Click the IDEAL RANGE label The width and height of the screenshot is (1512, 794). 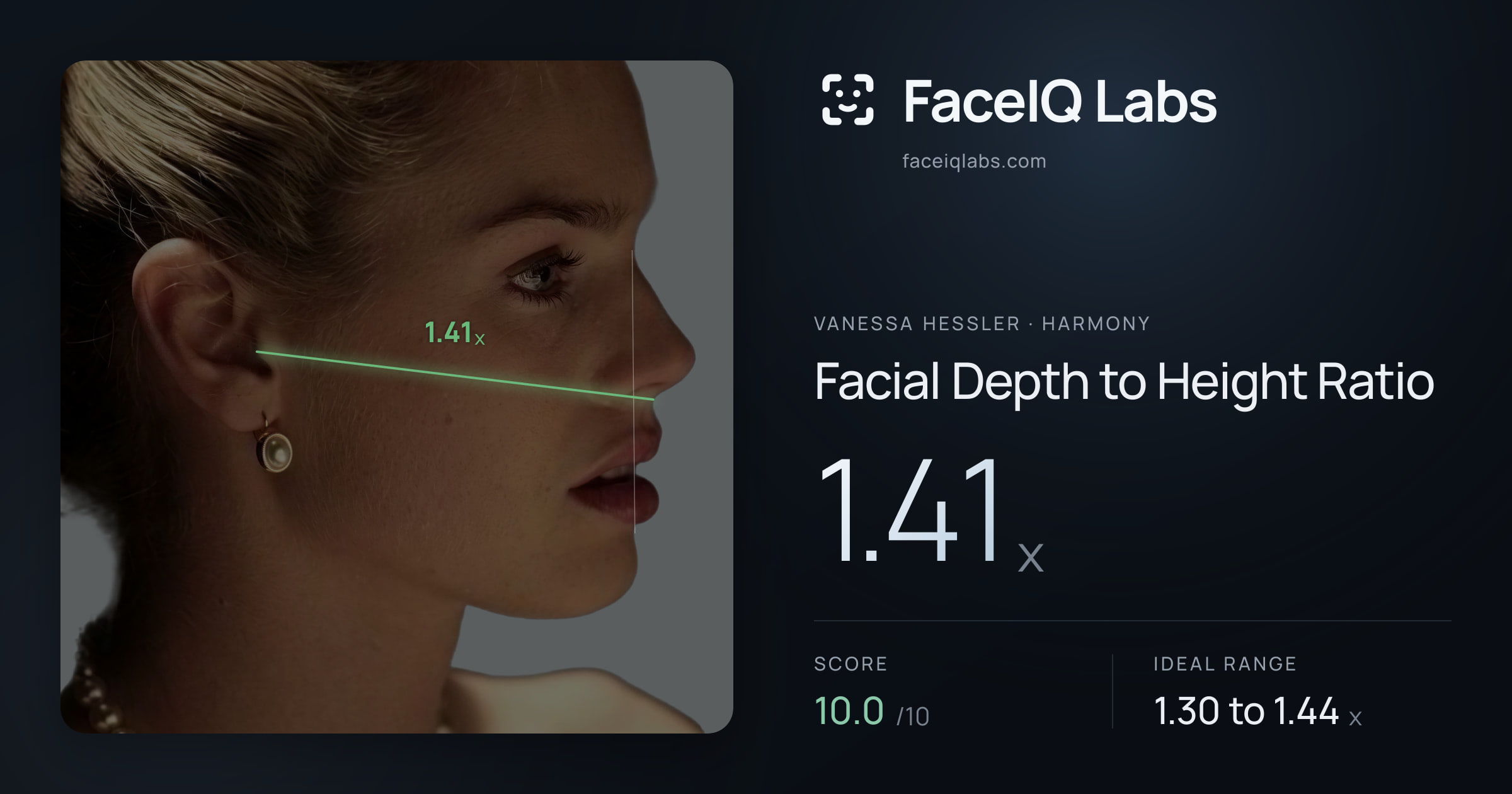(x=1225, y=664)
